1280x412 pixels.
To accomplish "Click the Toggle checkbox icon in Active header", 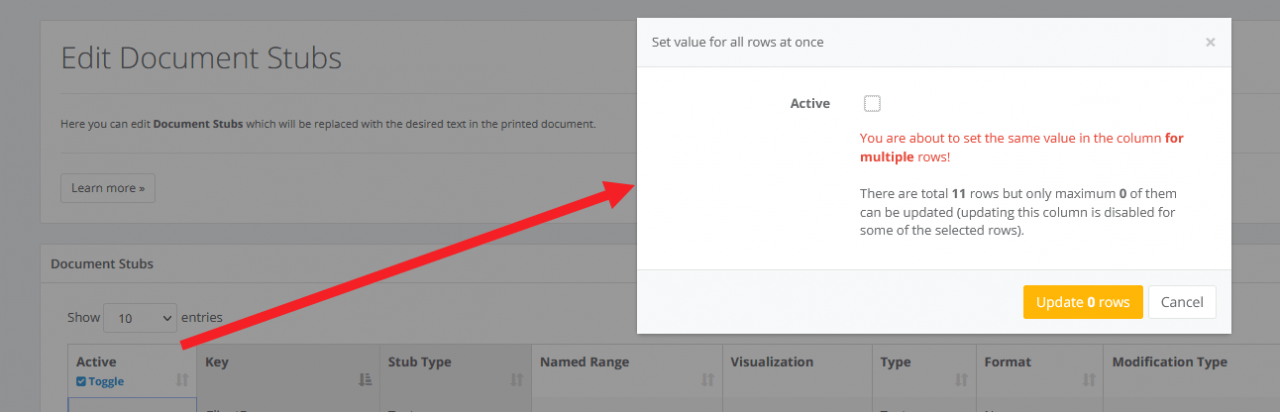I will coord(81,381).
